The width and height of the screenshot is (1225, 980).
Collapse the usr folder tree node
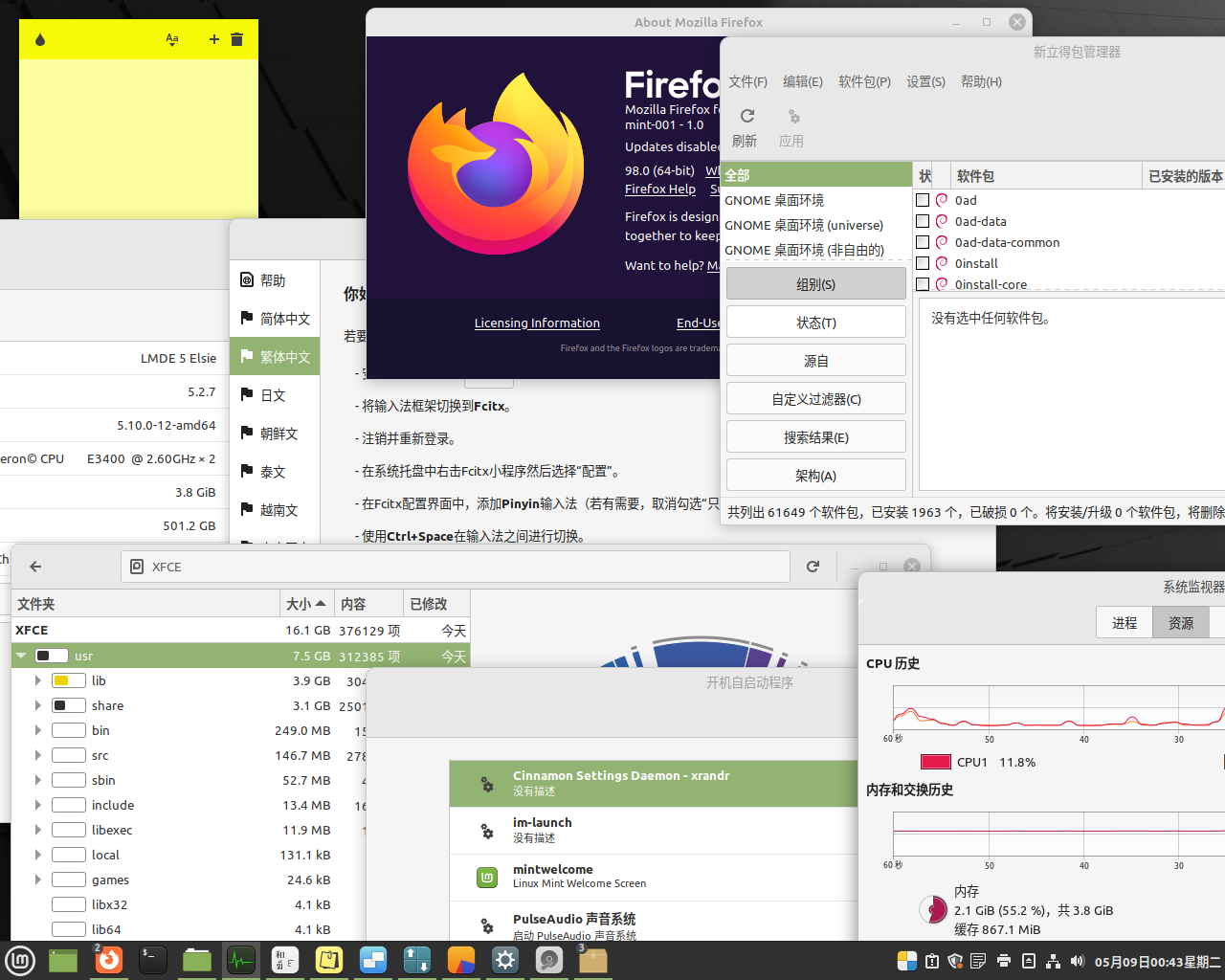coord(21,656)
